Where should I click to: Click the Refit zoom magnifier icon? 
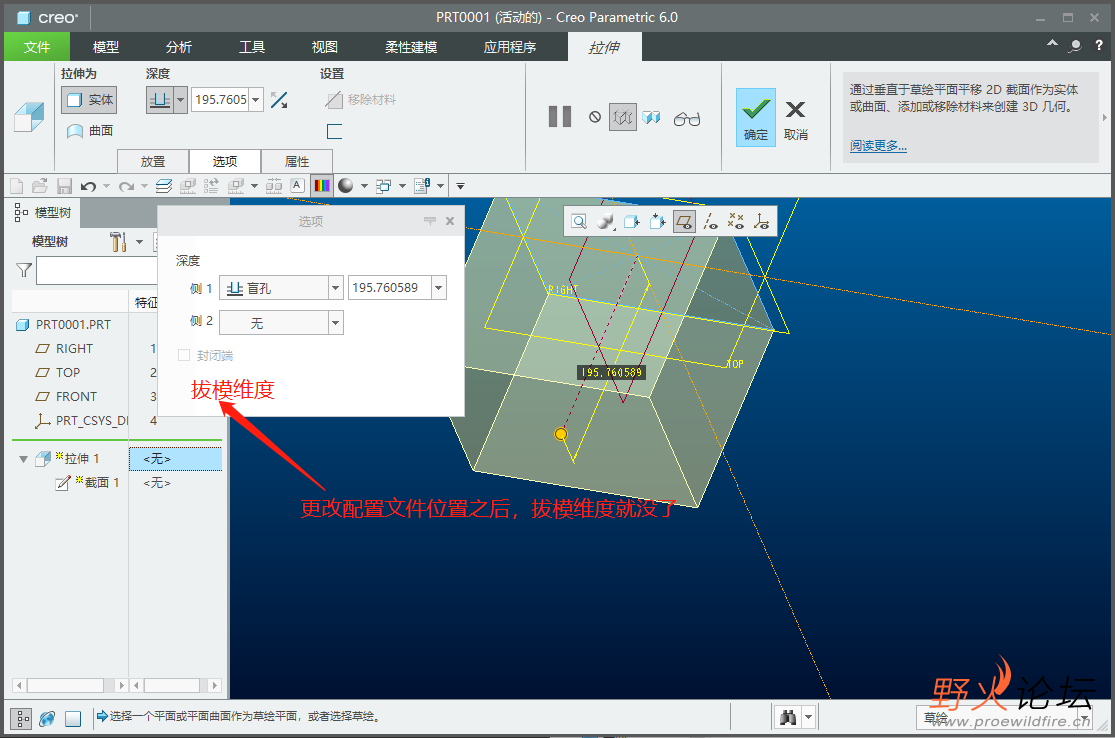coord(580,222)
